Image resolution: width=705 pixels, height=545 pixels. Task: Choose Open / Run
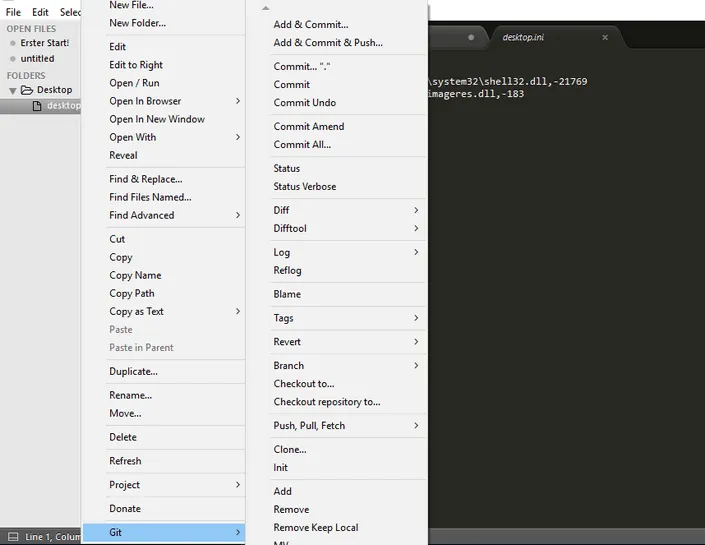tap(134, 83)
